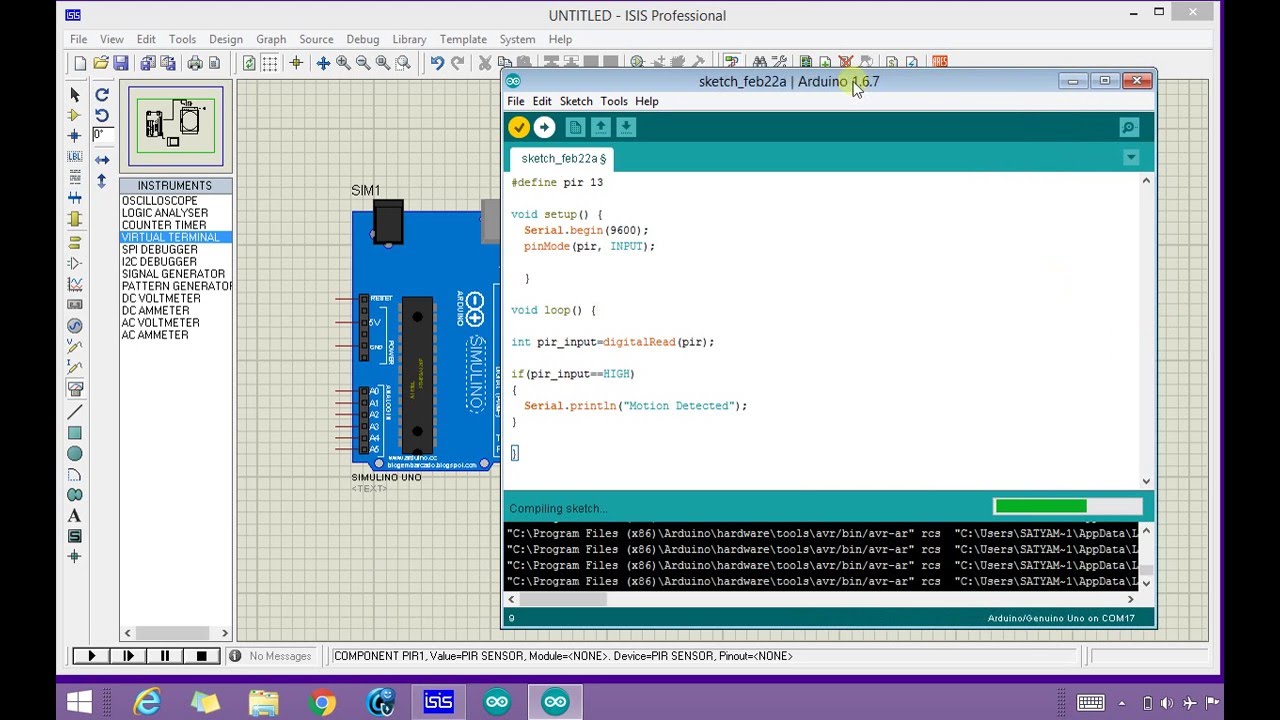This screenshot has width=1280, height=720.
Task: Click New sketch icon in Arduino toolbar
Action: coord(574,127)
